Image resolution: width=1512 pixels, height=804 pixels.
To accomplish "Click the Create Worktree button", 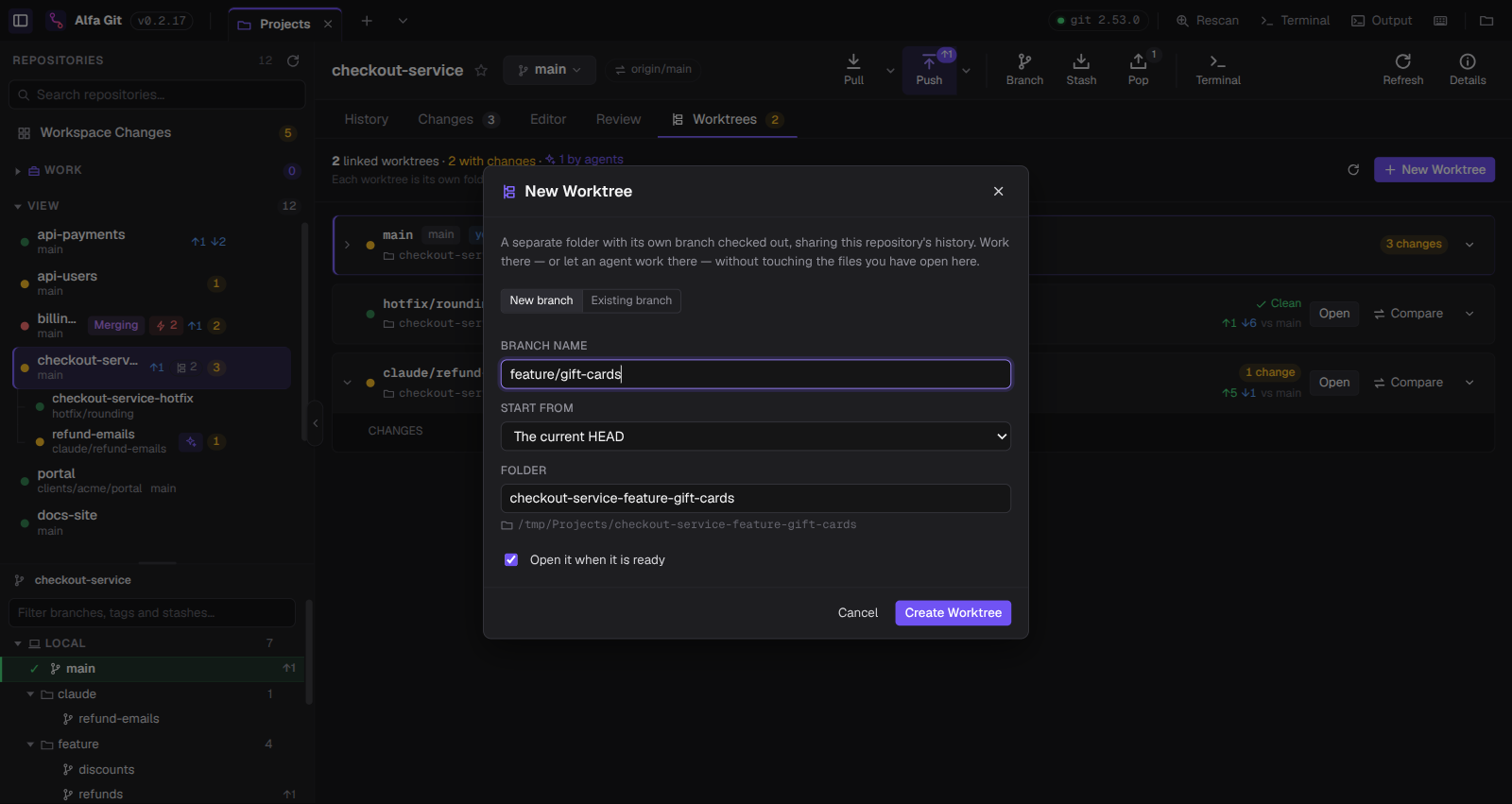I will point(953,613).
